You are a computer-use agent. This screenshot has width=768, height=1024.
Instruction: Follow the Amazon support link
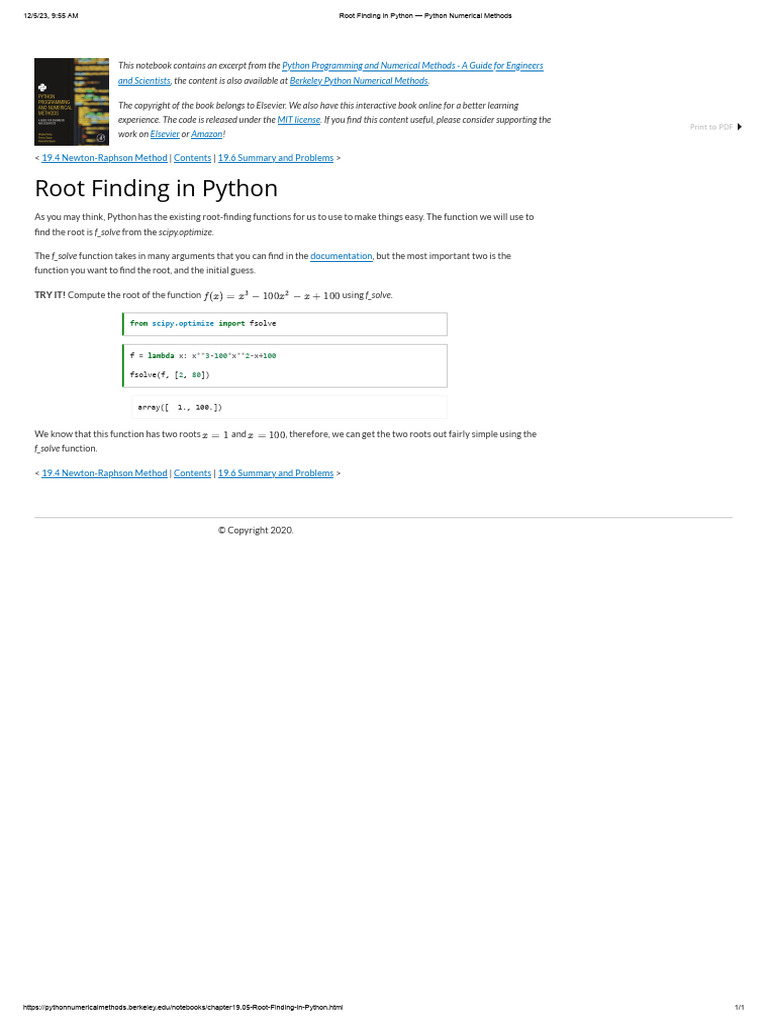207,134
